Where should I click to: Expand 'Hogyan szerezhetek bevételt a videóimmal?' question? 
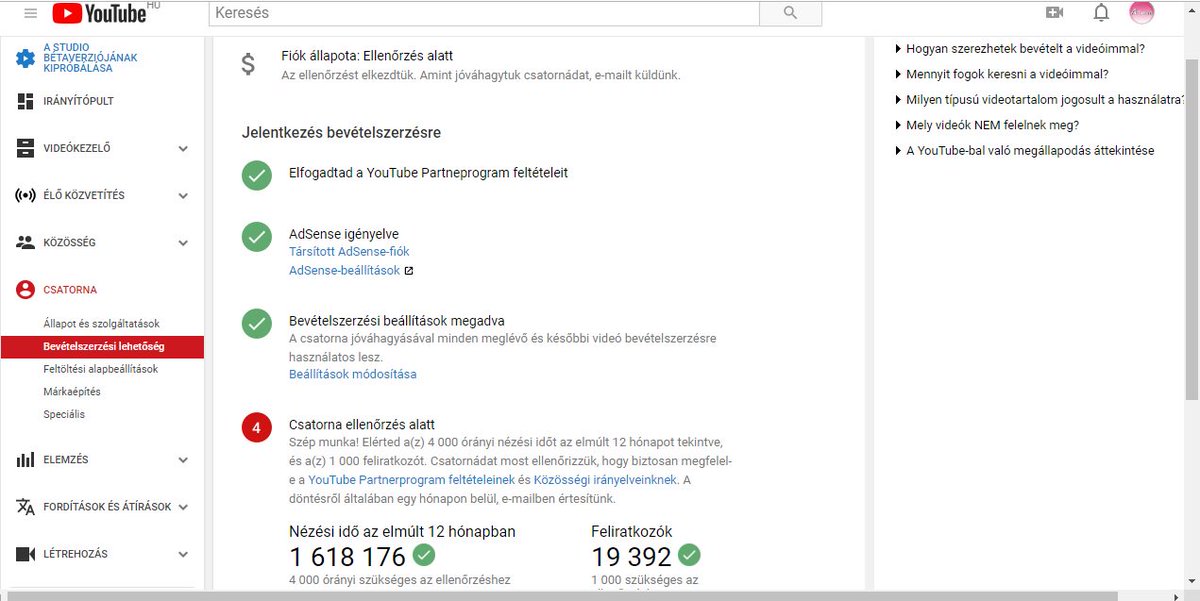[1020, 48]
